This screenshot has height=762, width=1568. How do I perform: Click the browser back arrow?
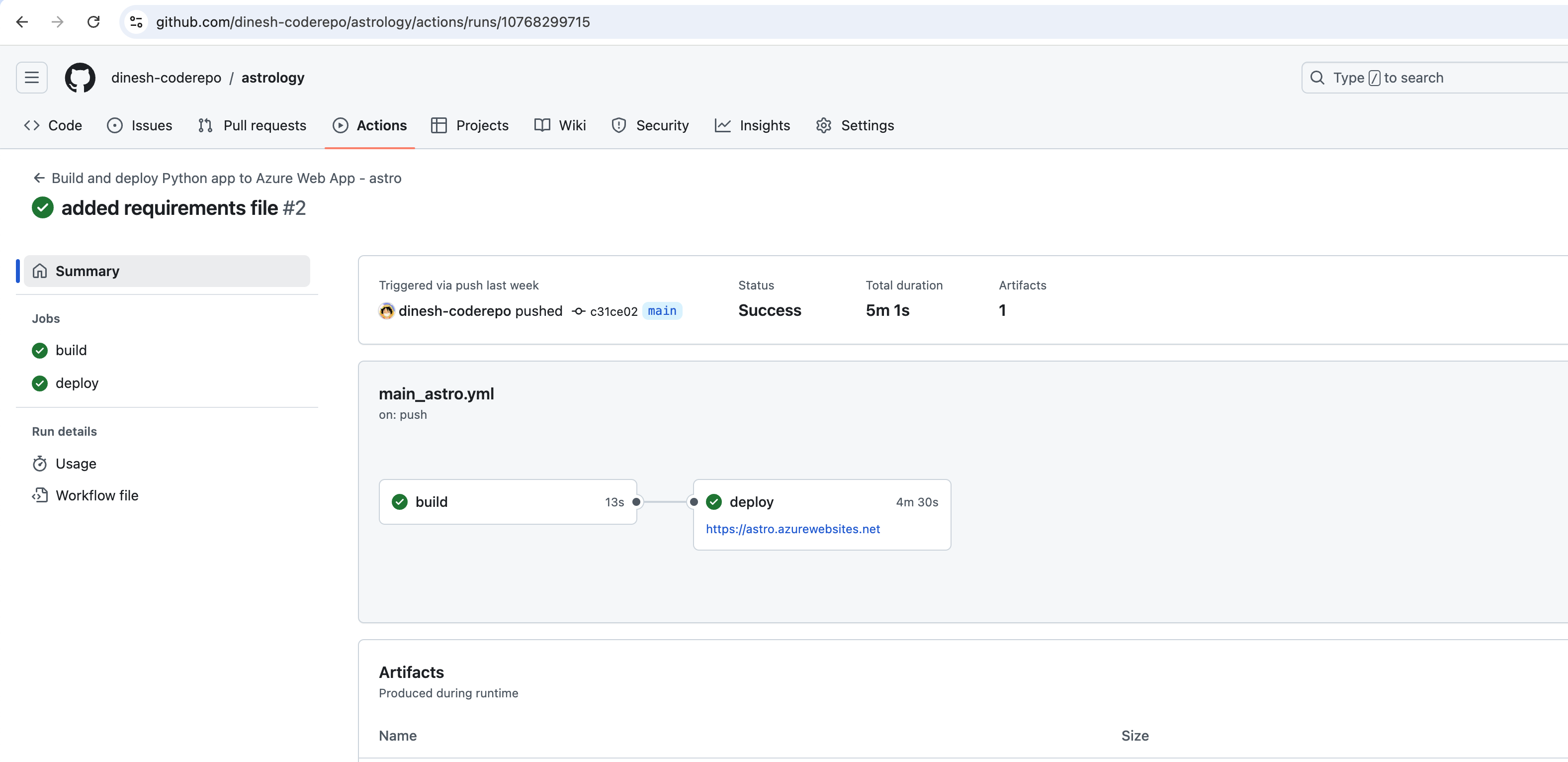click(22, 22)
